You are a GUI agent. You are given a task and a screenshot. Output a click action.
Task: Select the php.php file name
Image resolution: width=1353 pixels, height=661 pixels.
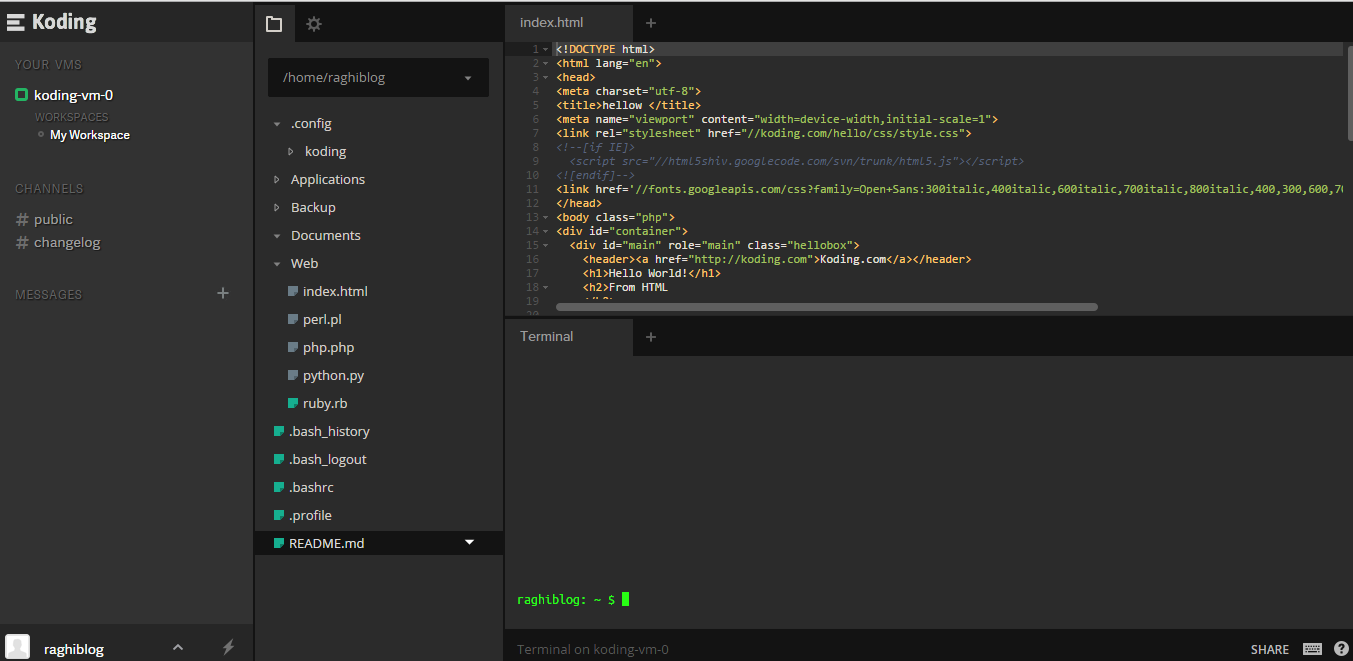point(328,348)
